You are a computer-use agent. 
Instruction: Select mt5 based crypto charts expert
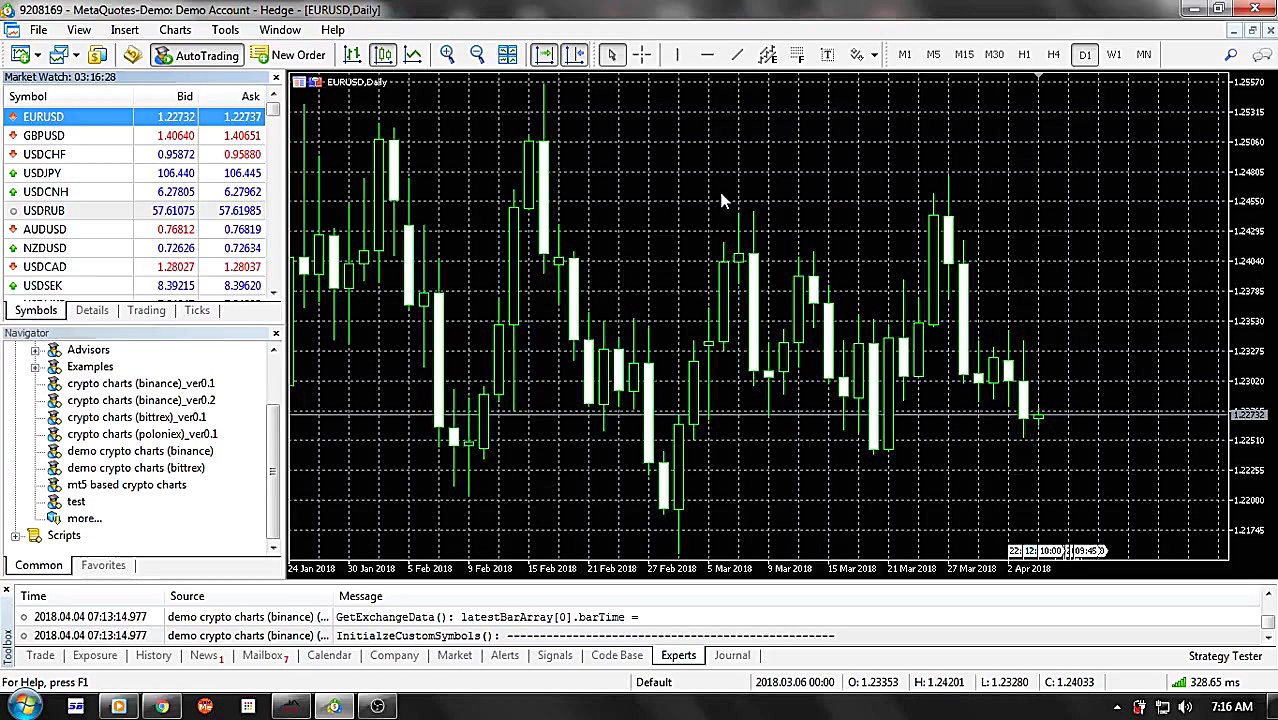(126, 485)
